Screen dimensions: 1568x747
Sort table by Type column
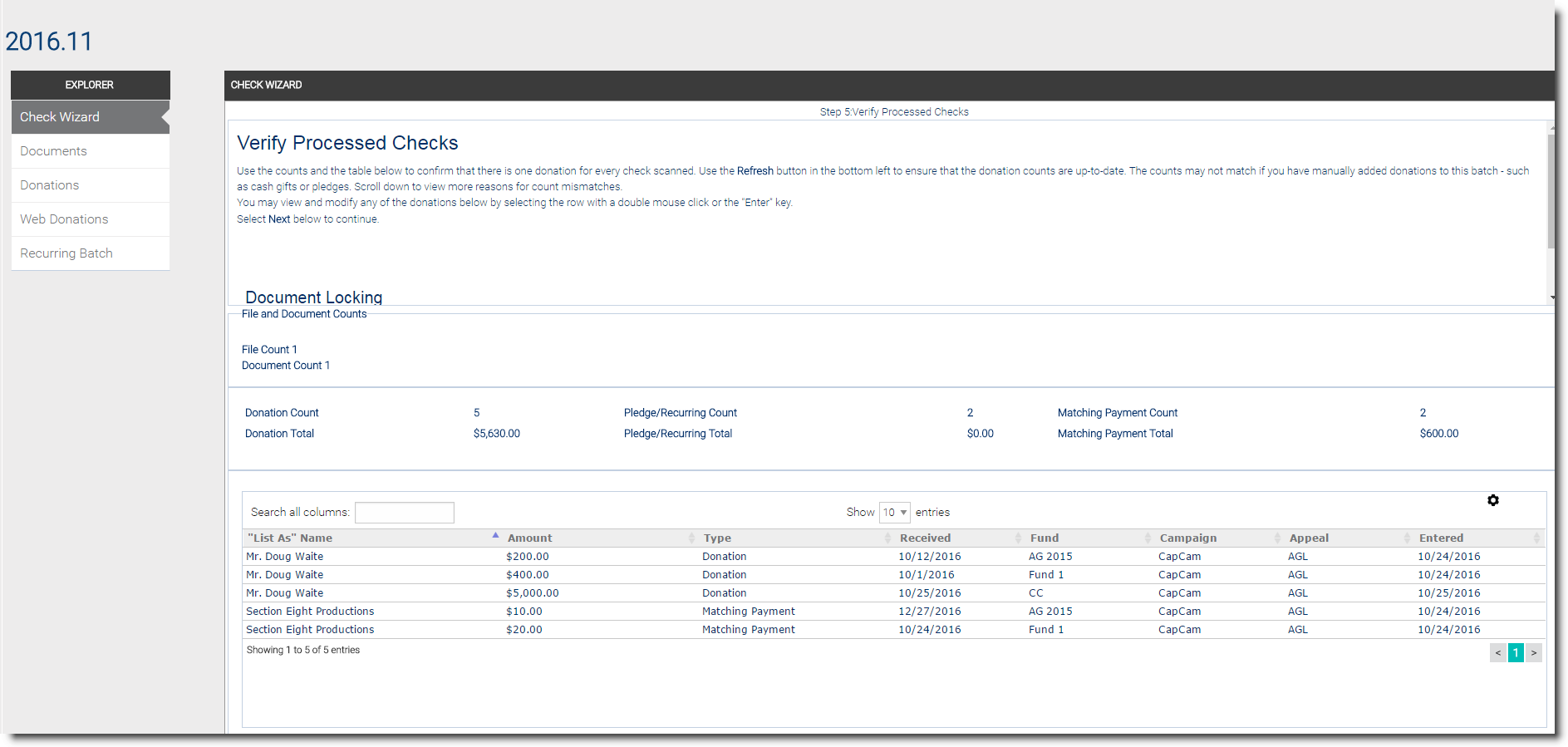(x=795, y=538)
